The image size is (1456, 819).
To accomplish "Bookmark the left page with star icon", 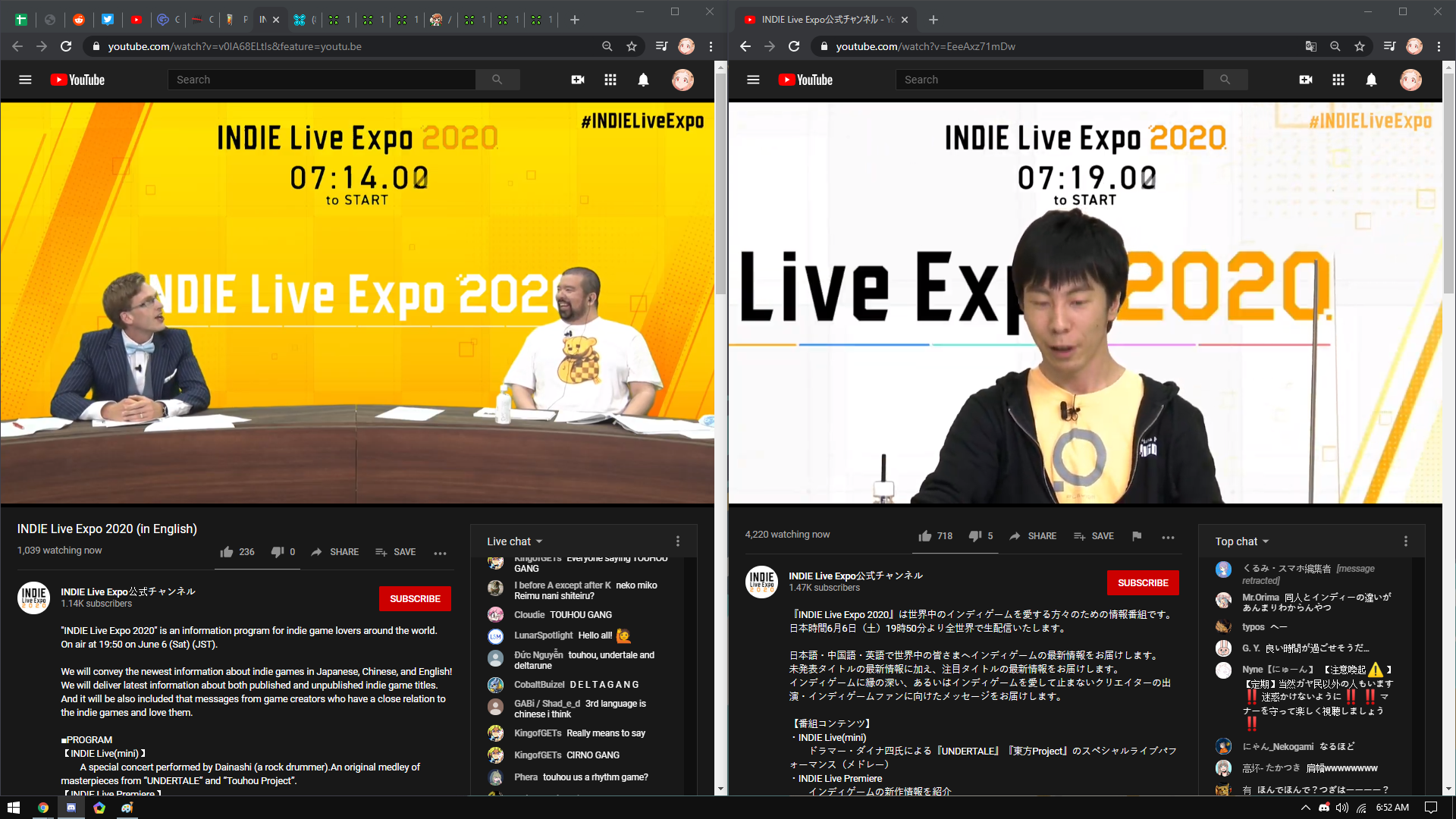I will pyautogui.click(x=632, y=46).
